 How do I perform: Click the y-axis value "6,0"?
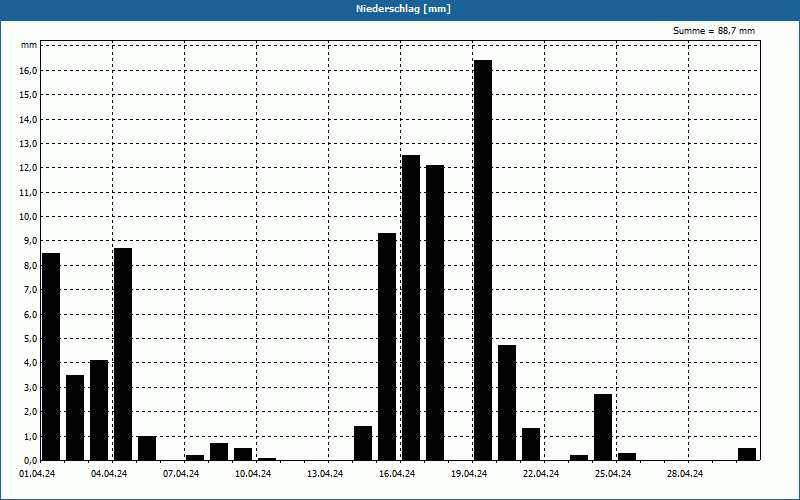click(x=31, y=314)
